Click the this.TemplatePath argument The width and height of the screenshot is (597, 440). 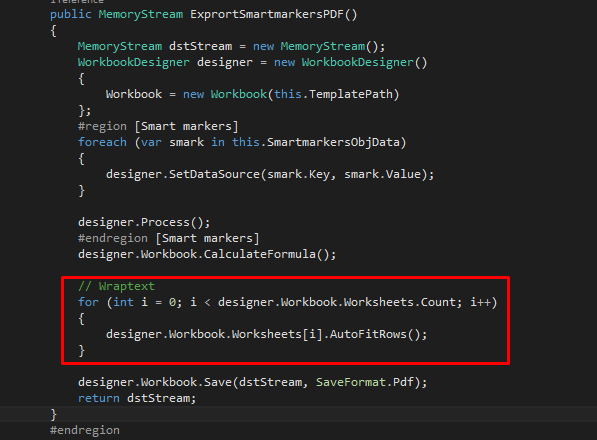333,94
